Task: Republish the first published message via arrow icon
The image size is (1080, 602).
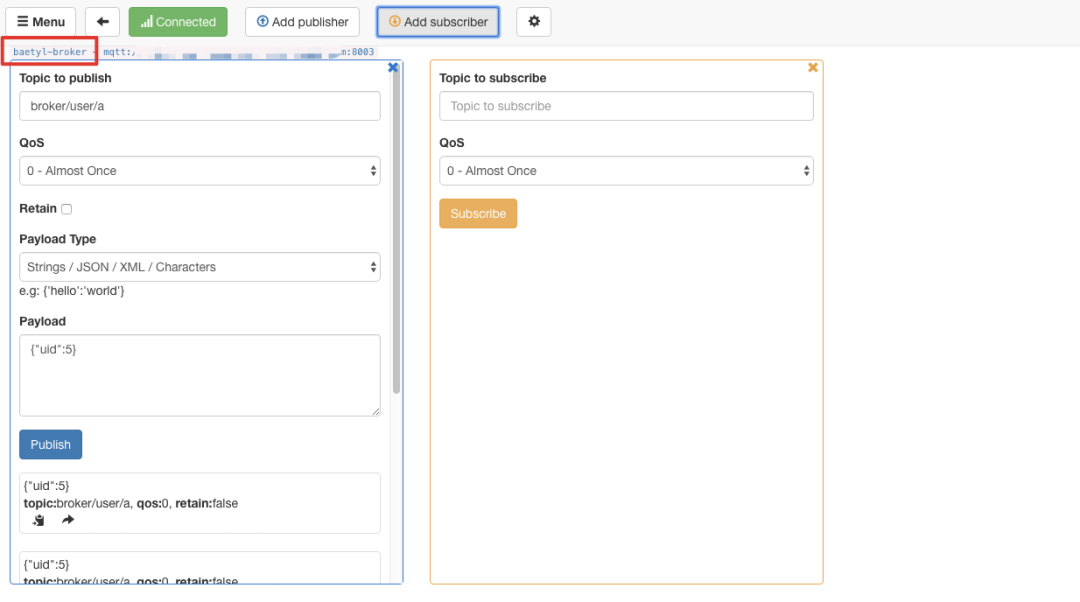Action: tap(68, 520)
